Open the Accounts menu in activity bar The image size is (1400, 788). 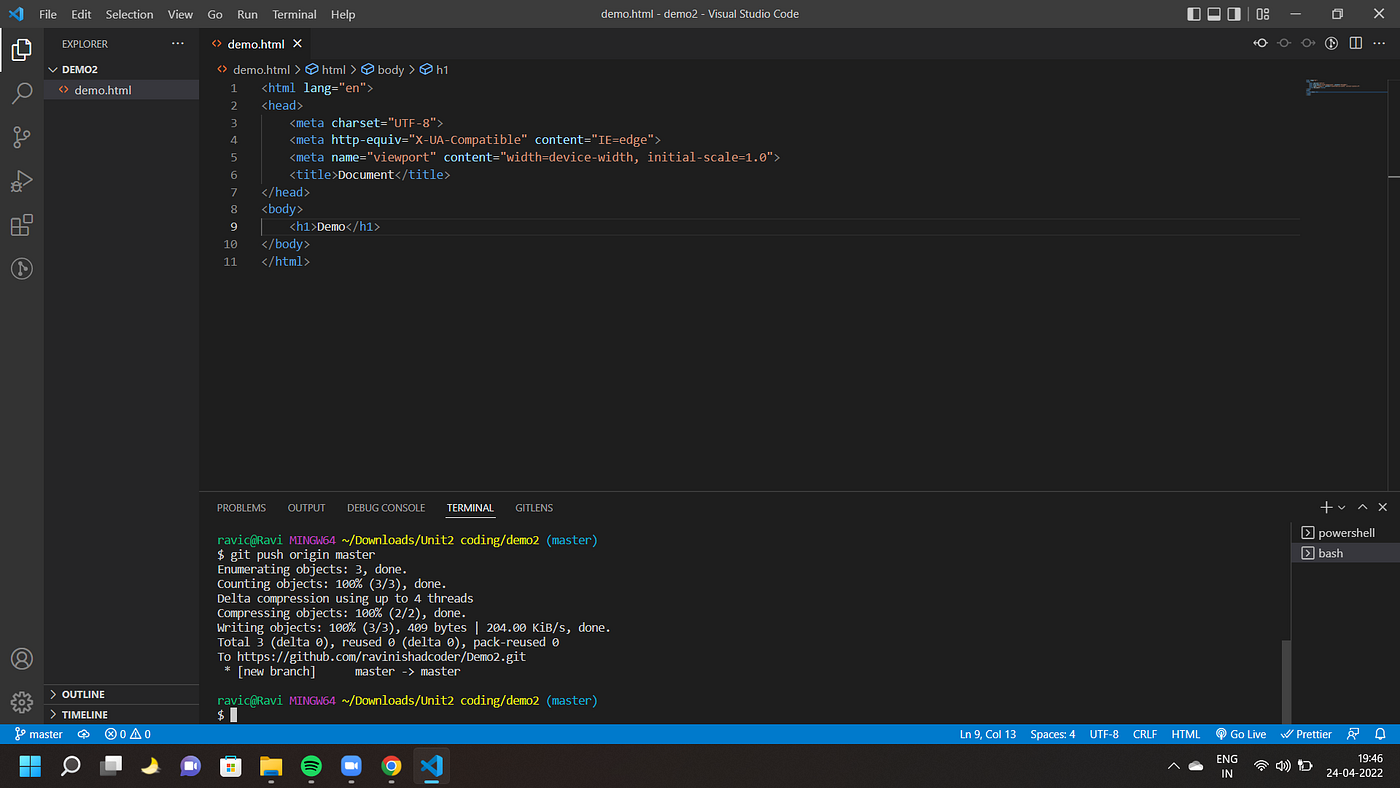click(x=21, y=659)
